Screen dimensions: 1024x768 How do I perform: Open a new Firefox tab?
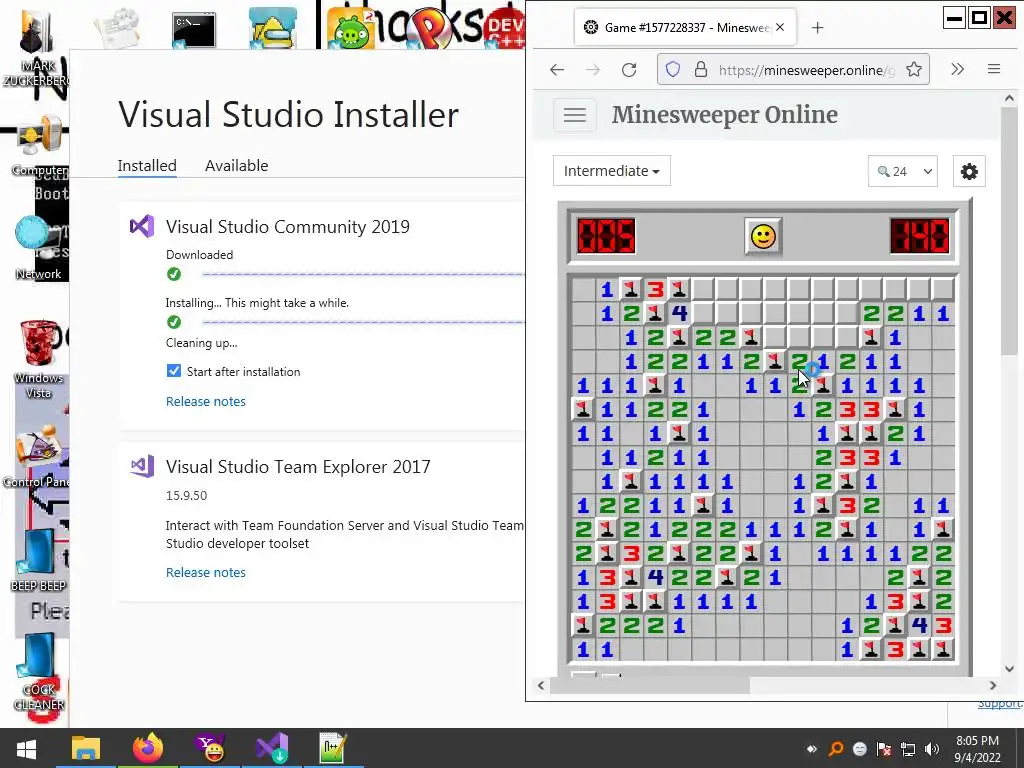click(x=817, y=27)
